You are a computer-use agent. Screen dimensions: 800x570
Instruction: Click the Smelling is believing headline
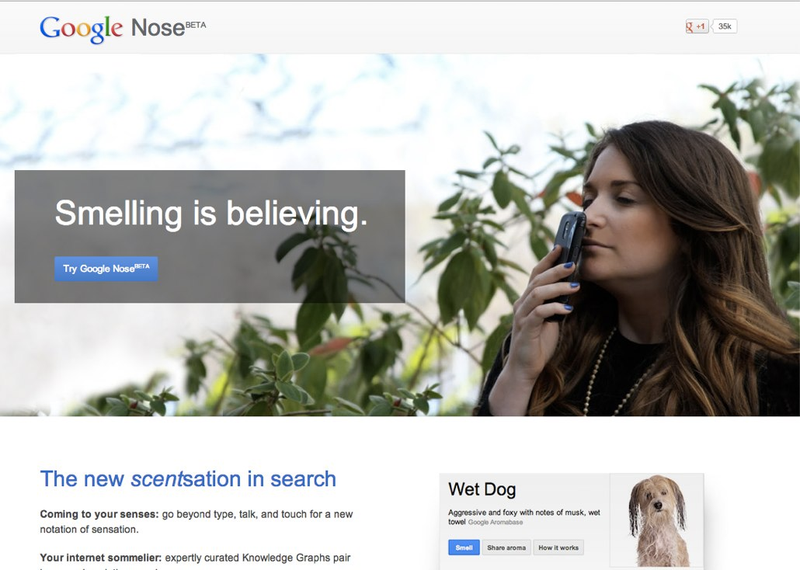pos(211,213)
